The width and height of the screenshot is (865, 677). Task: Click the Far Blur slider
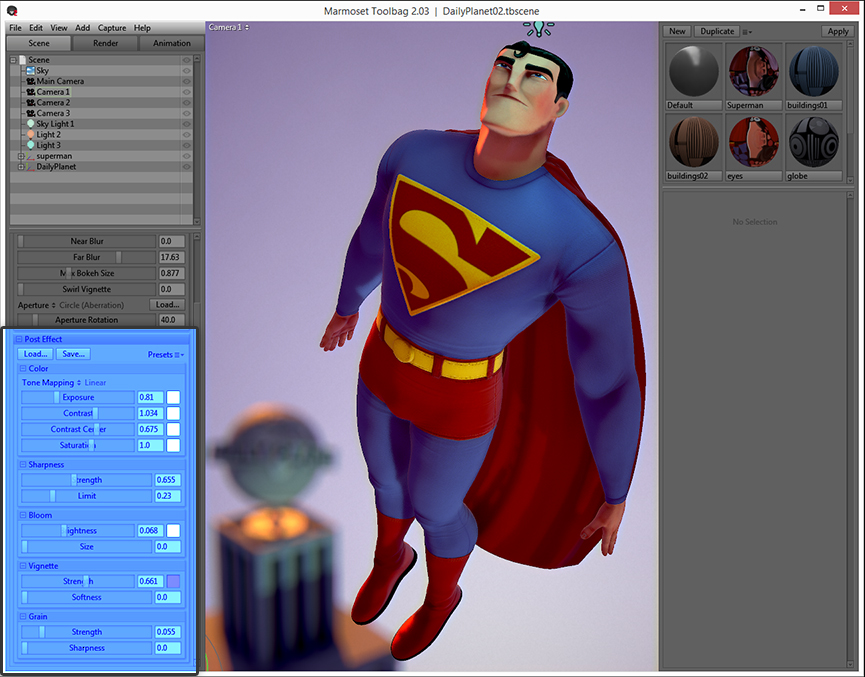tap(87, 257)
